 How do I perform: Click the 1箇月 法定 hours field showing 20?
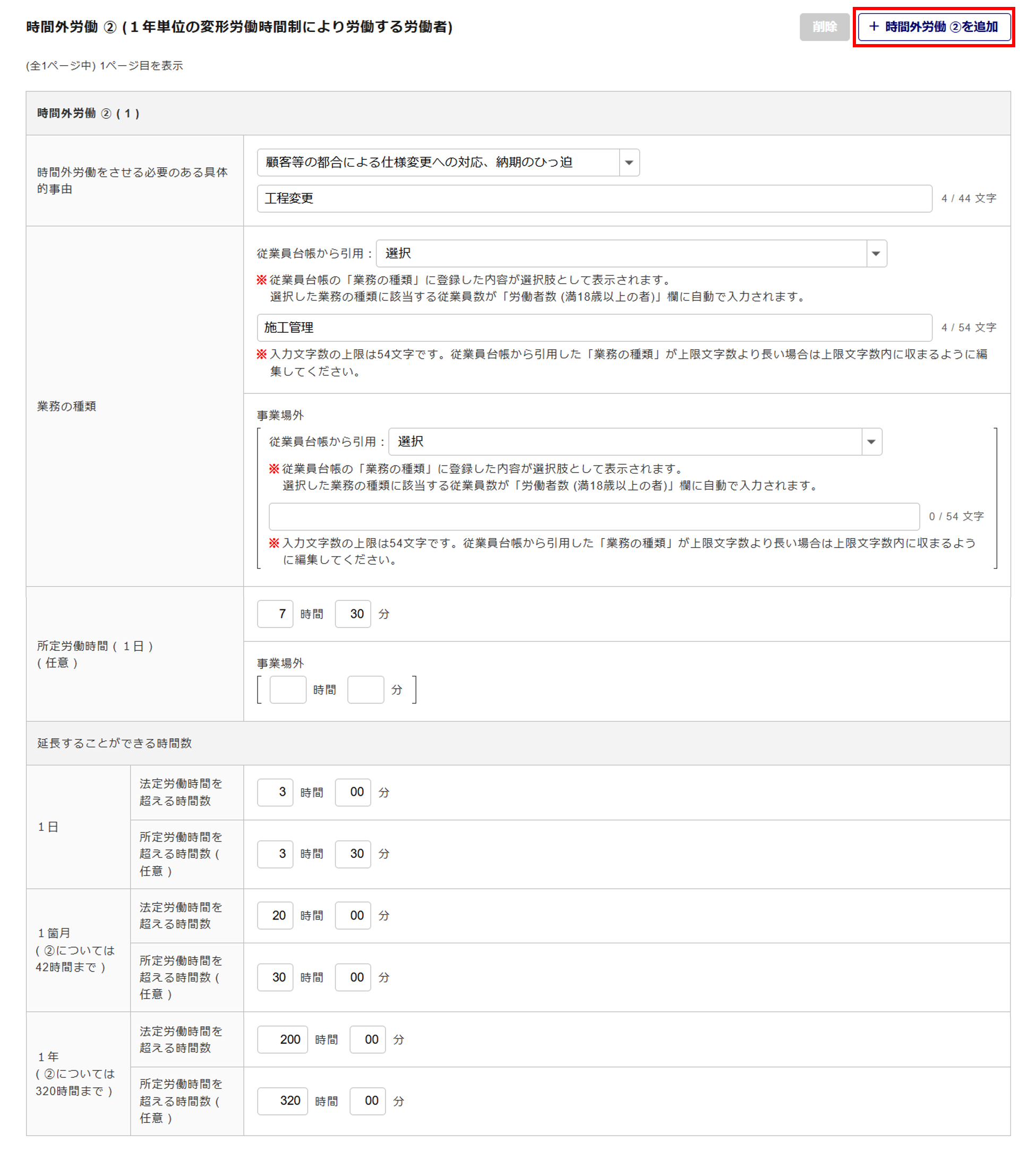tap(275, 915)
